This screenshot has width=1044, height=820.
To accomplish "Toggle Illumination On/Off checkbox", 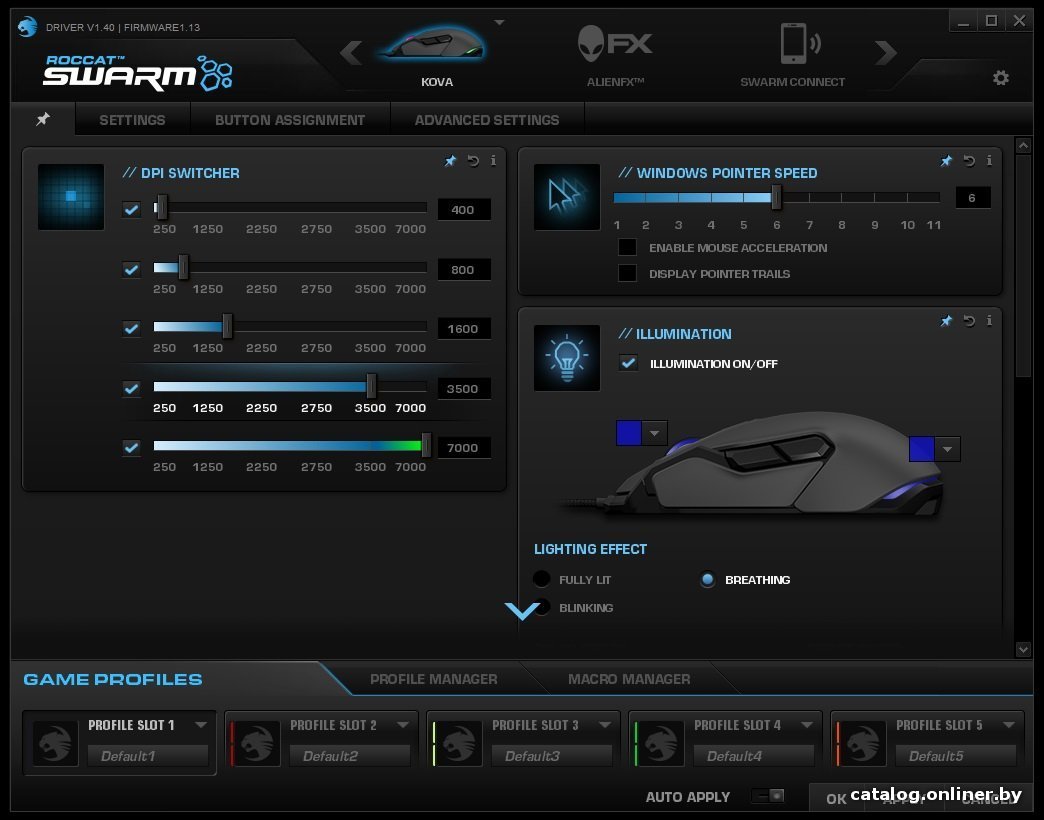I will [x=628, y=363].
